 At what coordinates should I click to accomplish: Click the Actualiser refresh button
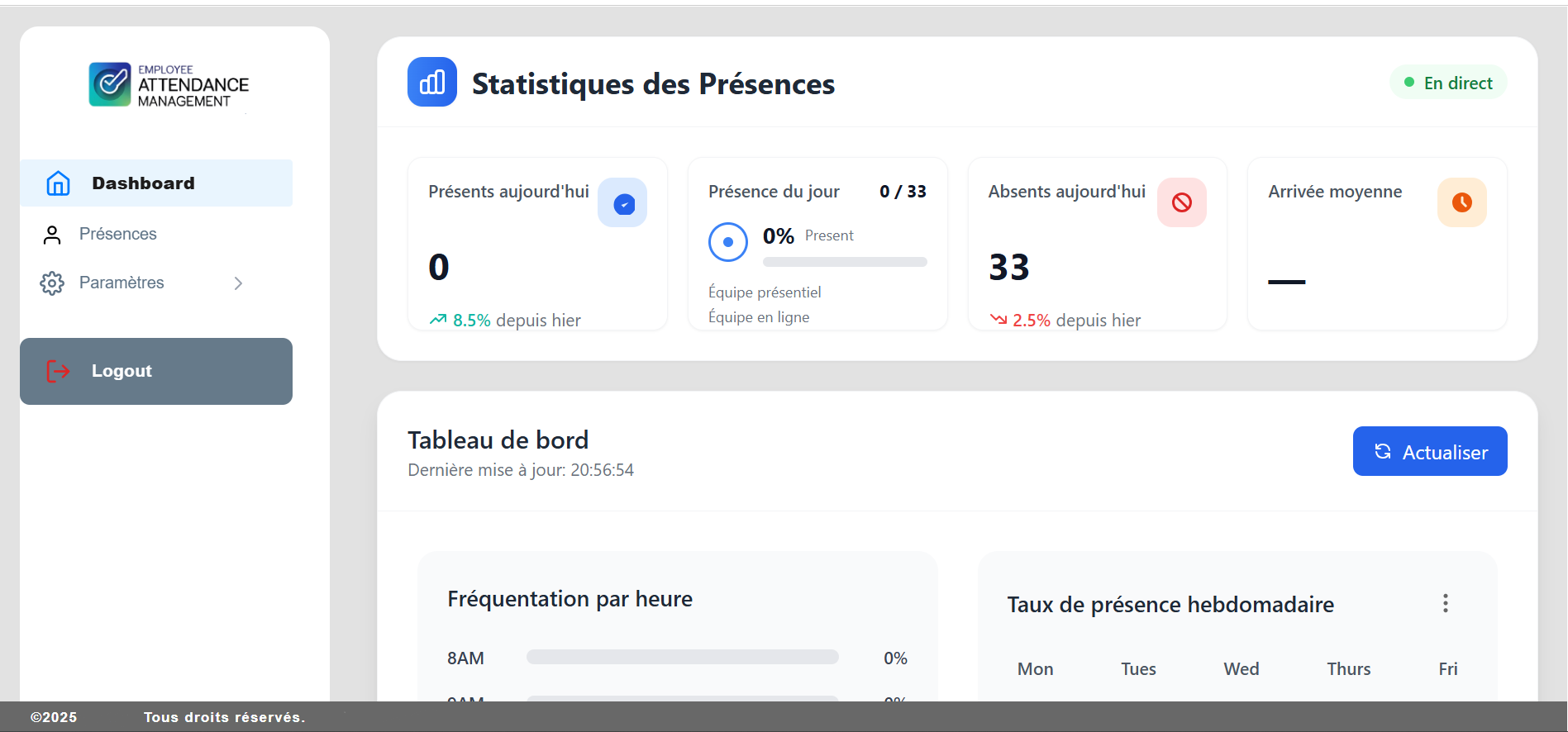pyautogui.click(x=1429, y=452)
